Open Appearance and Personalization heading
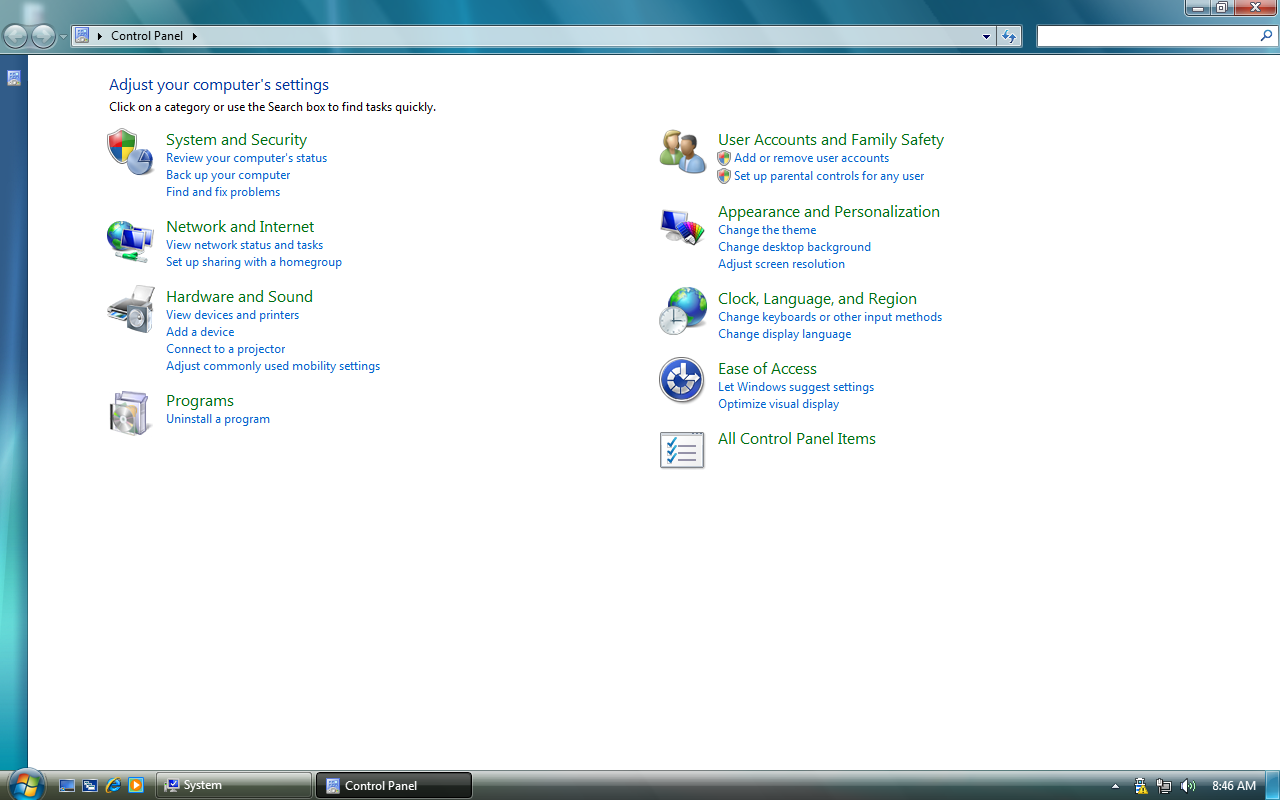This screenshot has width=1280, height=800. coord(829,212)
